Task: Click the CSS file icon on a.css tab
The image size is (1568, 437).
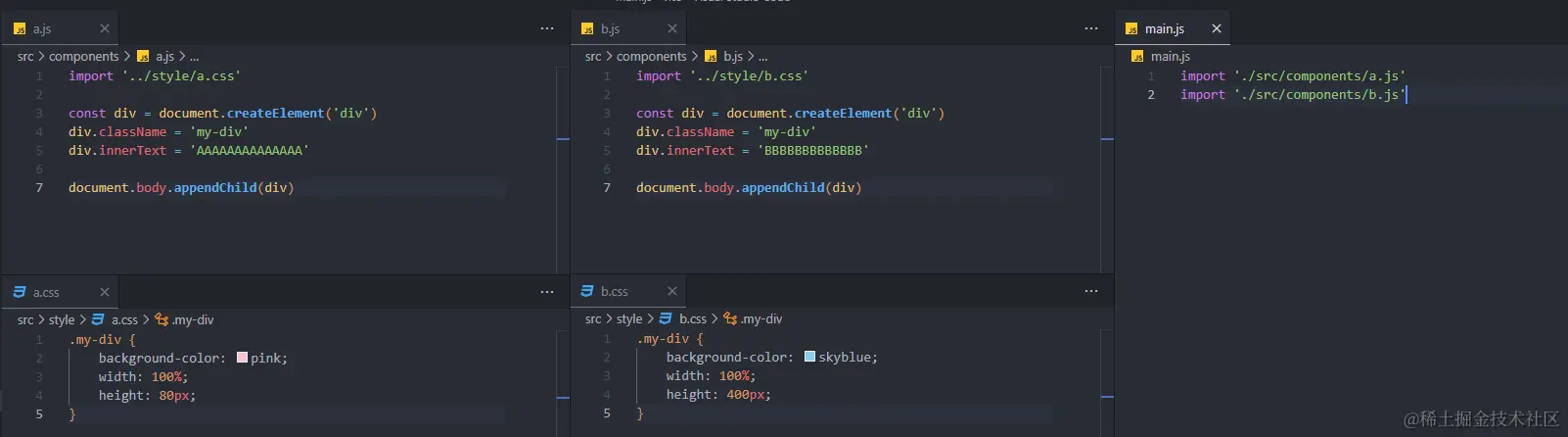Action: click(x=20, y=292)
